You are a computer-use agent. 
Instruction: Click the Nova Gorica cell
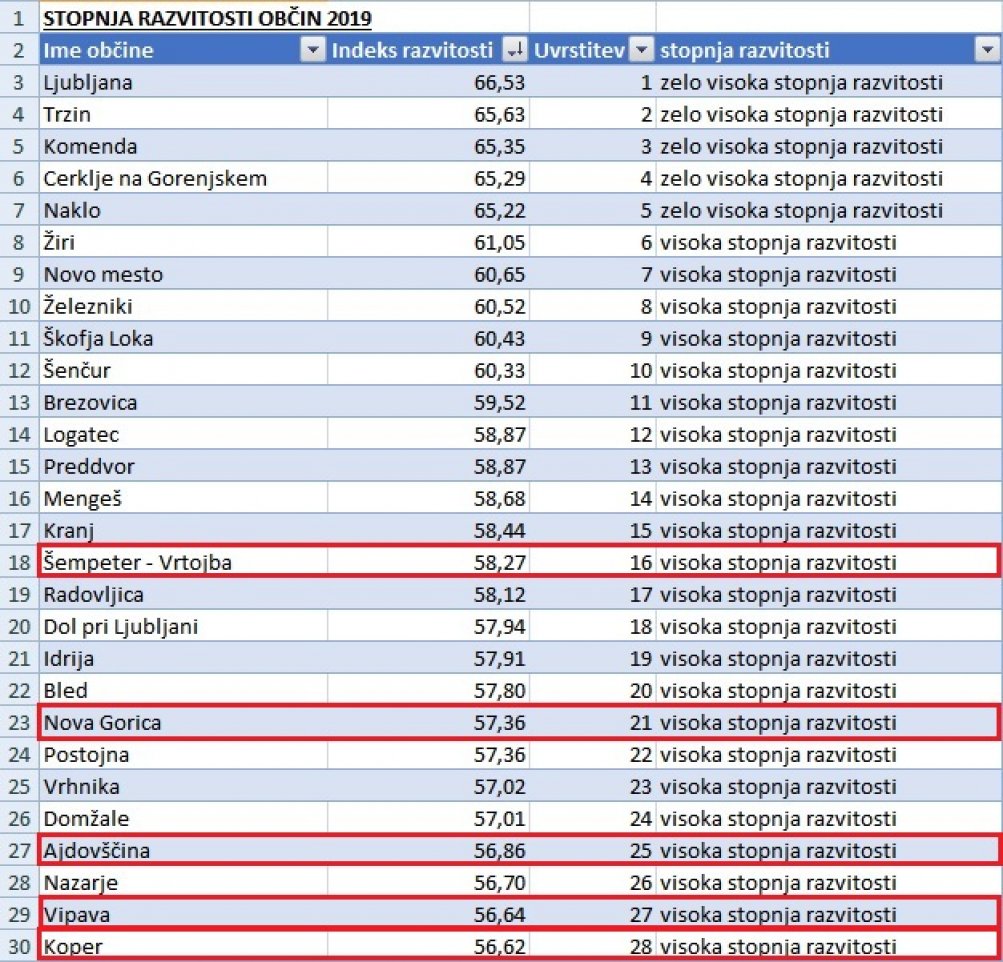point(184,722)
